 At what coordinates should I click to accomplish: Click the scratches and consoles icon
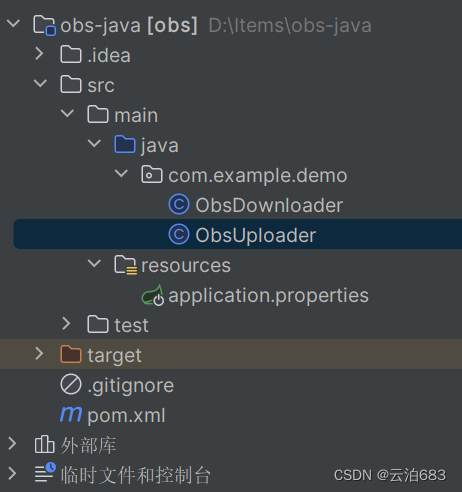tap(45, 473)
